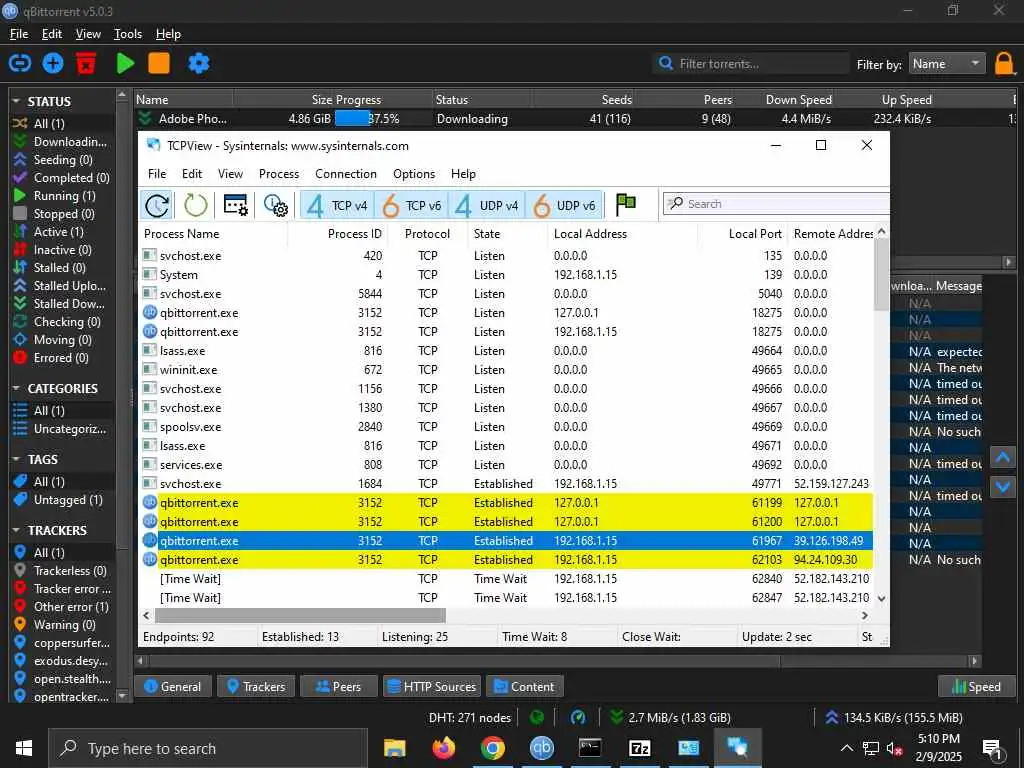The height and width of the screenshot is (768, 1024).
Task: Click the DHT connection status globe icon
Action: [537, 717]
